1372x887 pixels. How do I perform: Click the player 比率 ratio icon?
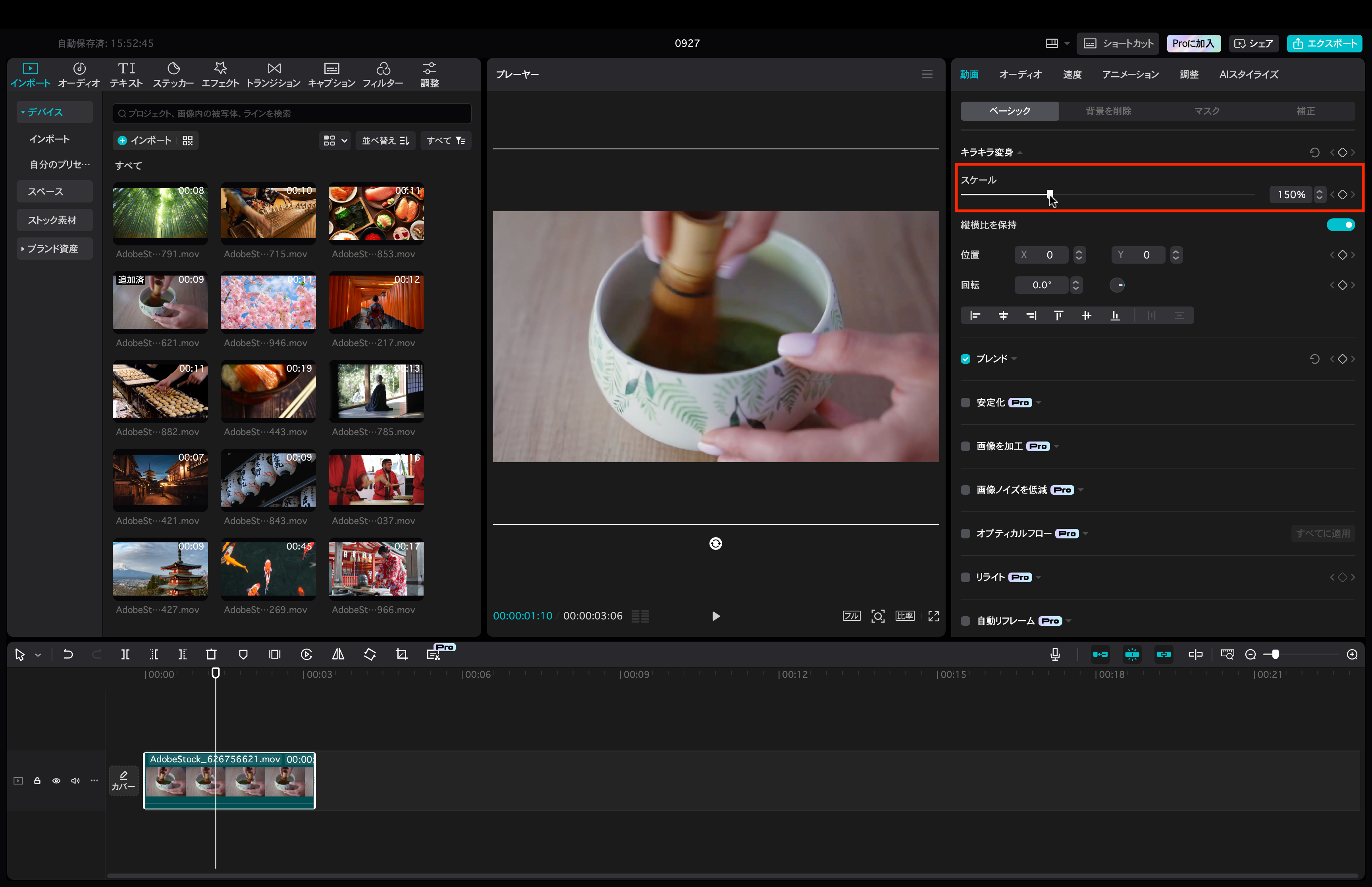coord(904,616)
